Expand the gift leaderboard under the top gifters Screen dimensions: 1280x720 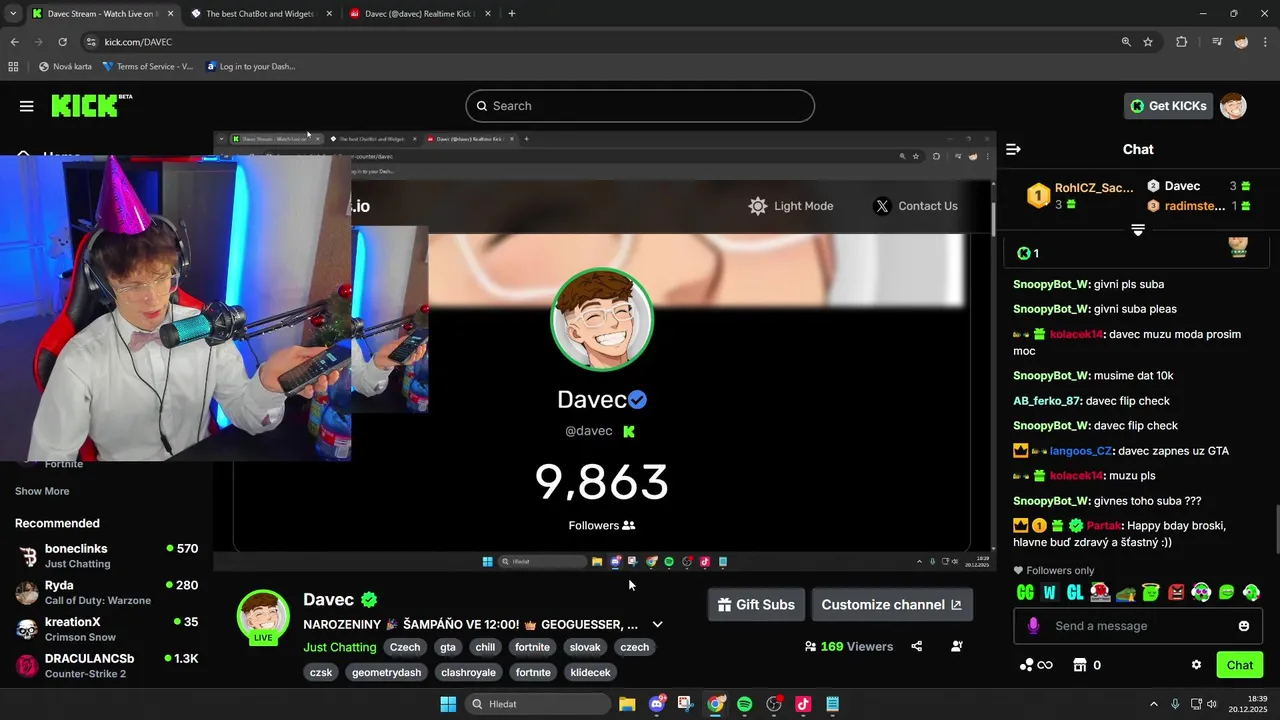coord(1138,230)
